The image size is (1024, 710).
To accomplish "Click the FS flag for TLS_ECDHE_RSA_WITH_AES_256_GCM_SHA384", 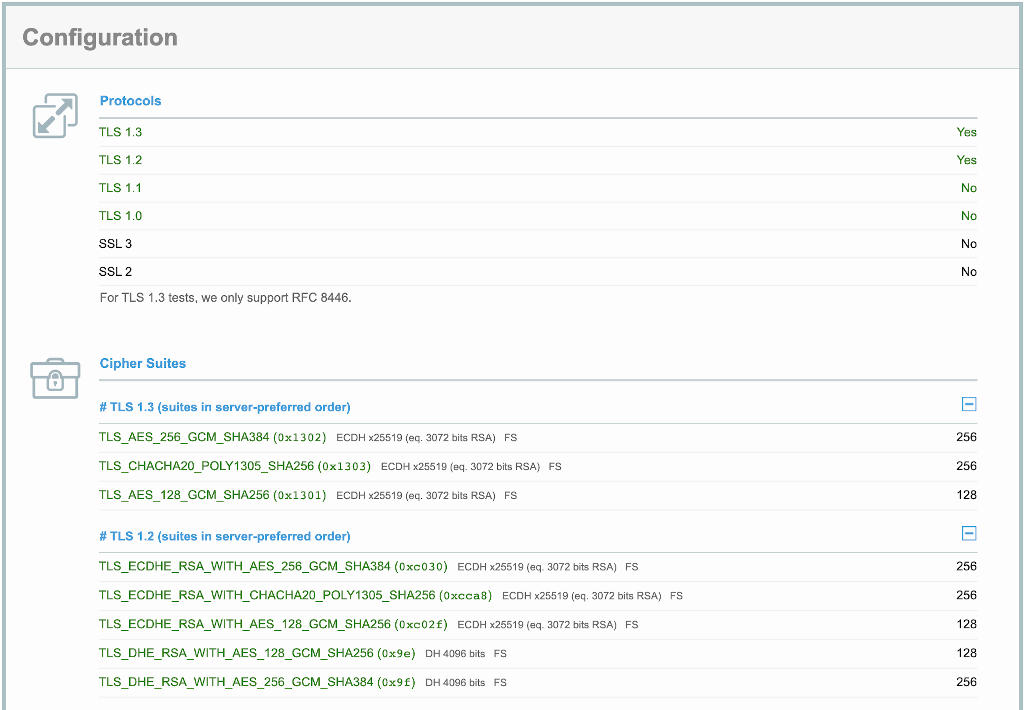I will (632, 567).
